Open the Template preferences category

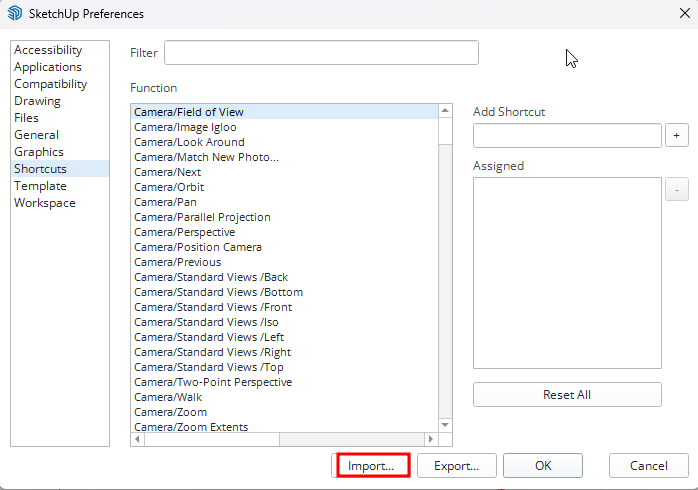point(60,186)
